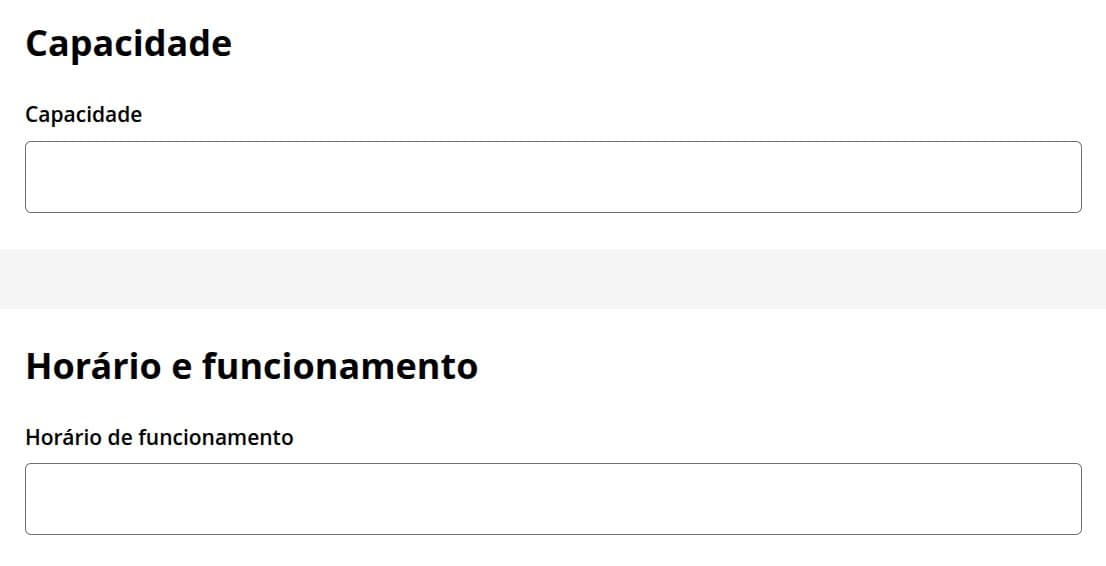Click the bold Horário e funcionamento title
This screenshot has height=566, width=1106.
[x=251, y=367]
